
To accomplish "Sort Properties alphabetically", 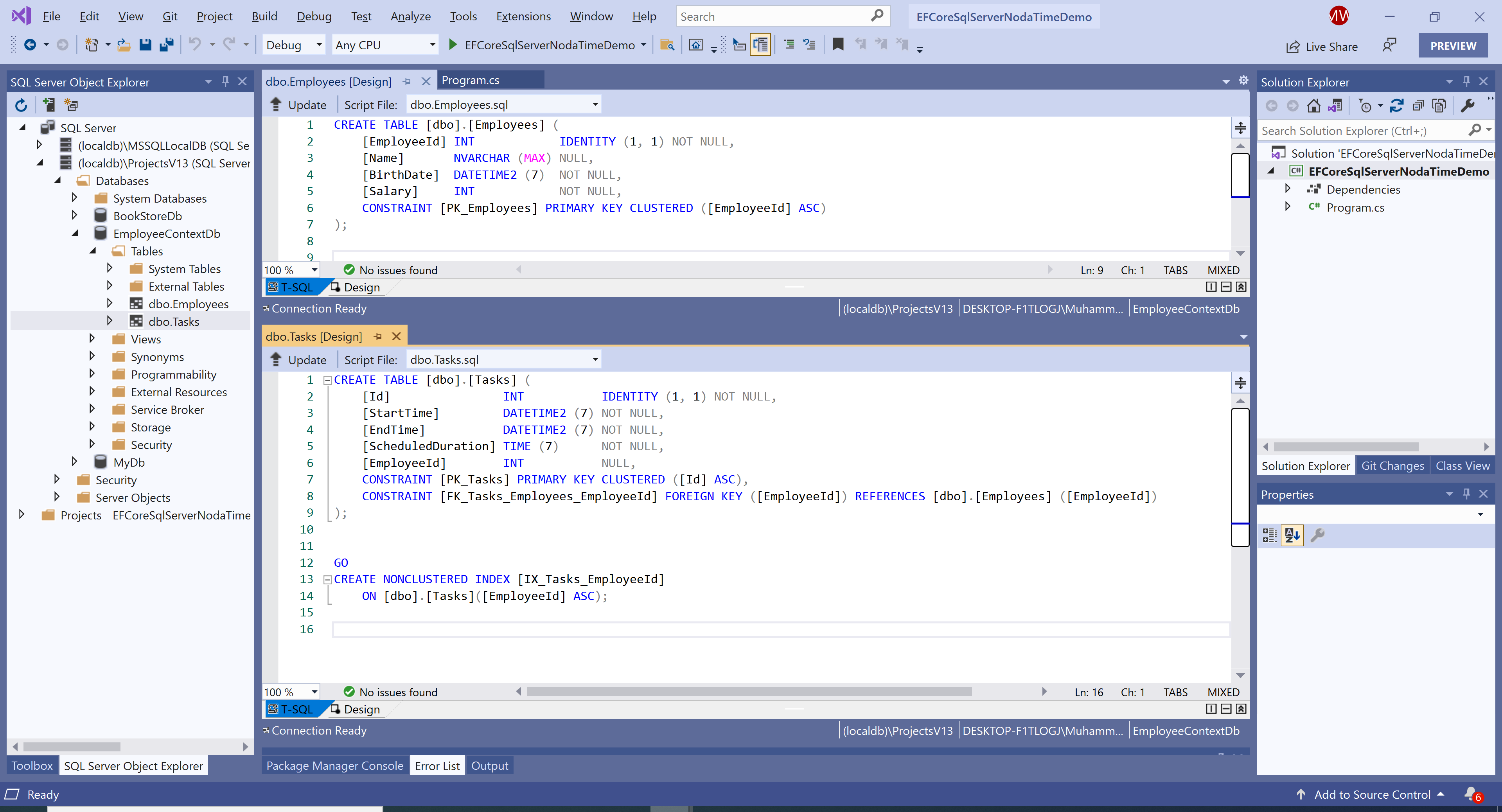I will [x=1292, y=535].
